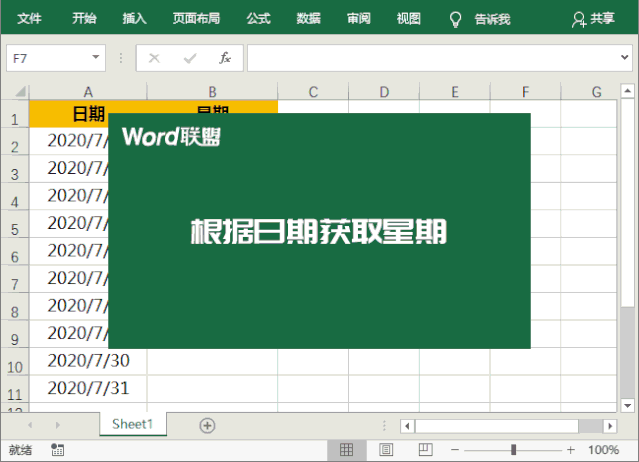Click the enter checkmark in formula bar

(189, 58)
